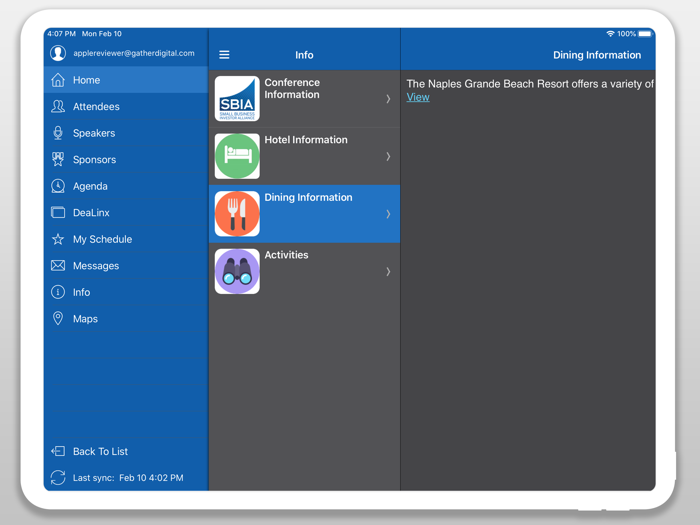Image resolution: width=700 pixels, height=525 pixels.
Task: Tap the user profile avatar icon
Action: click(58, 53)
